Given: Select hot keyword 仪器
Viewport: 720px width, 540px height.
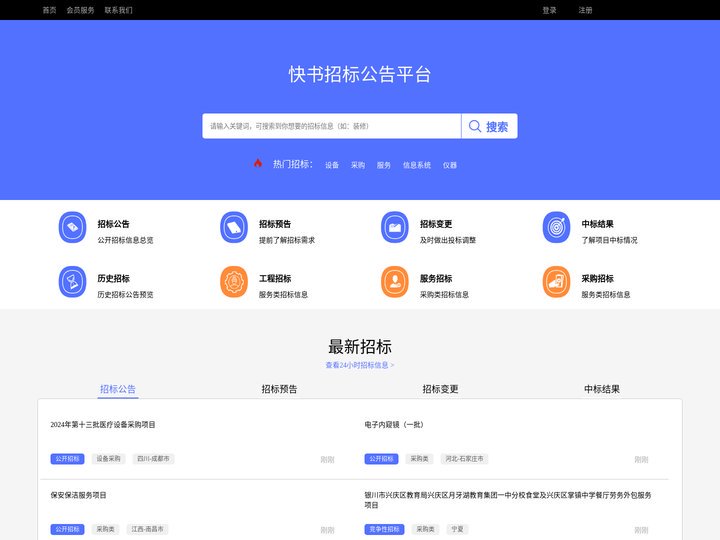Looking at the screenshot, I should [x=450, y=165].
